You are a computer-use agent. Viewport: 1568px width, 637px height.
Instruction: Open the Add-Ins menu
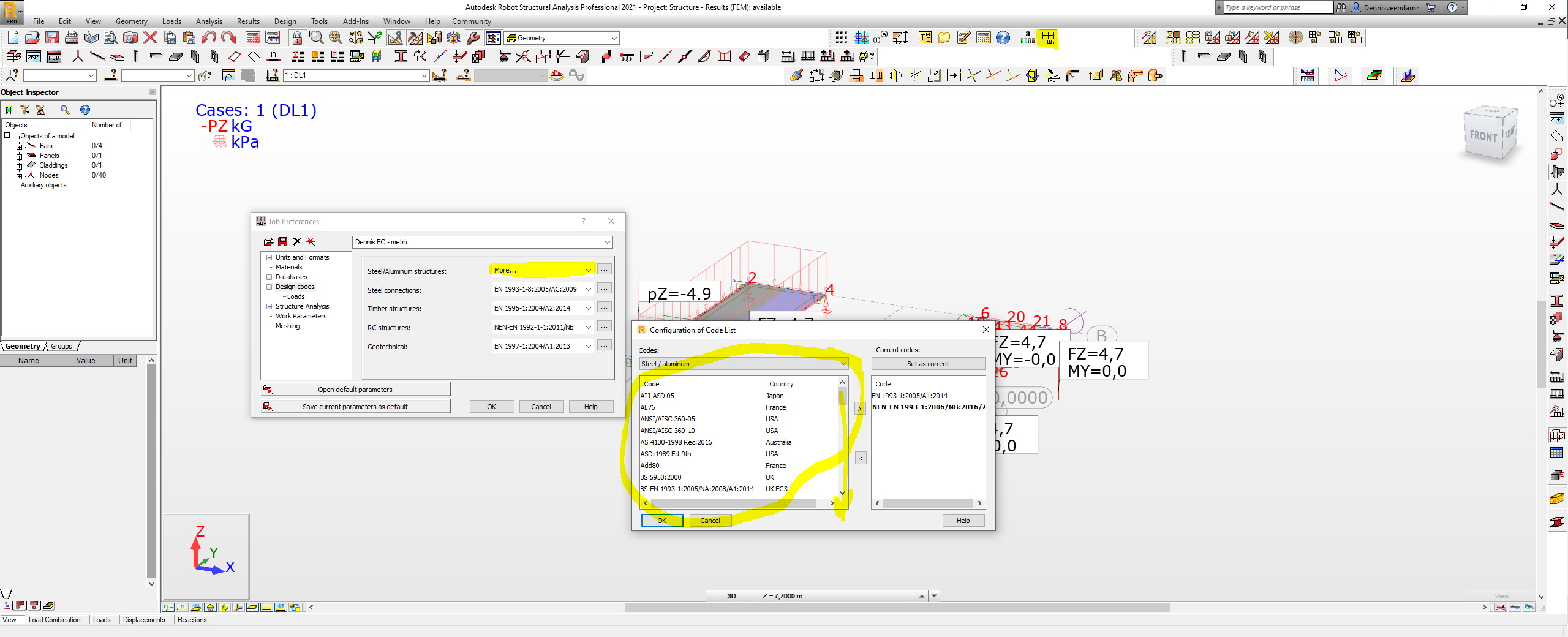point(356,21)
